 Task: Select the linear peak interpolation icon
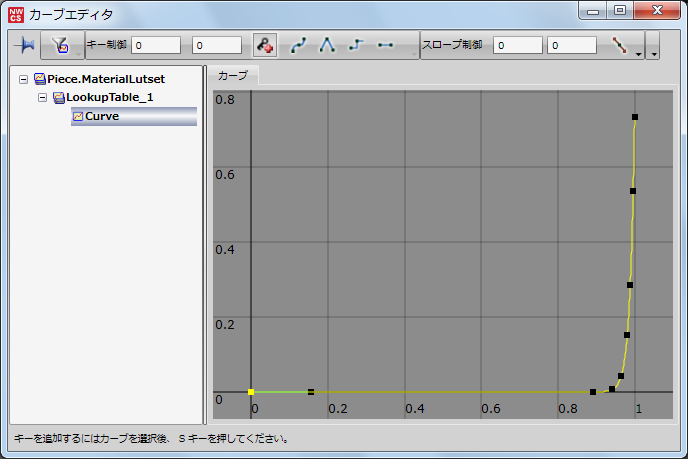(327, 45)
